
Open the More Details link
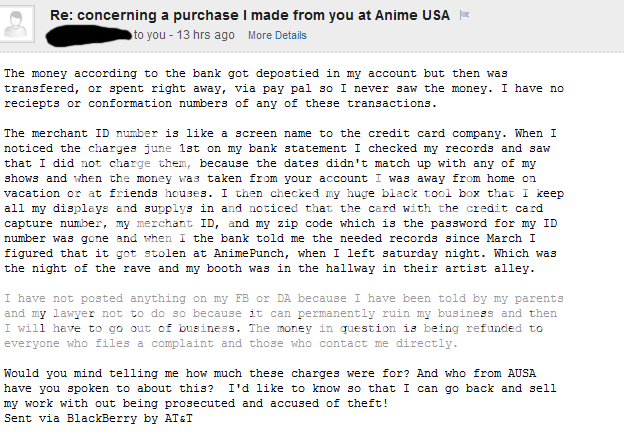277,35
